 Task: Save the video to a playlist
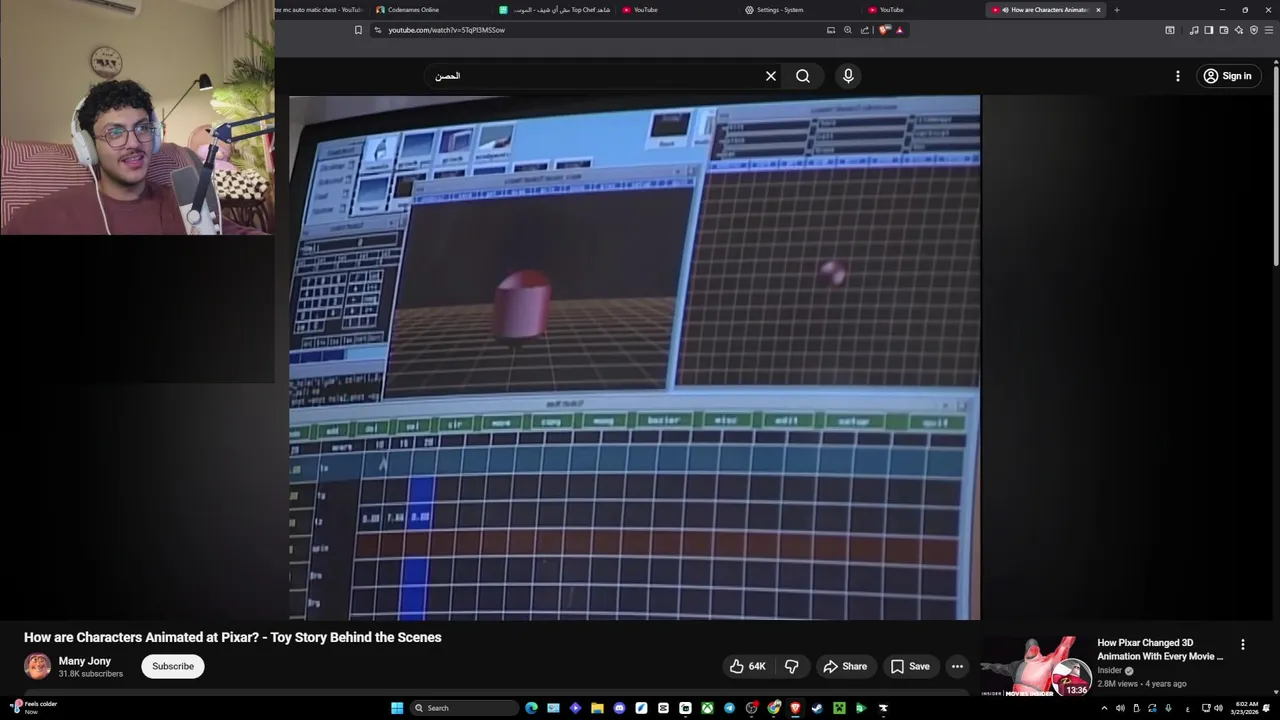coord(910,666)
